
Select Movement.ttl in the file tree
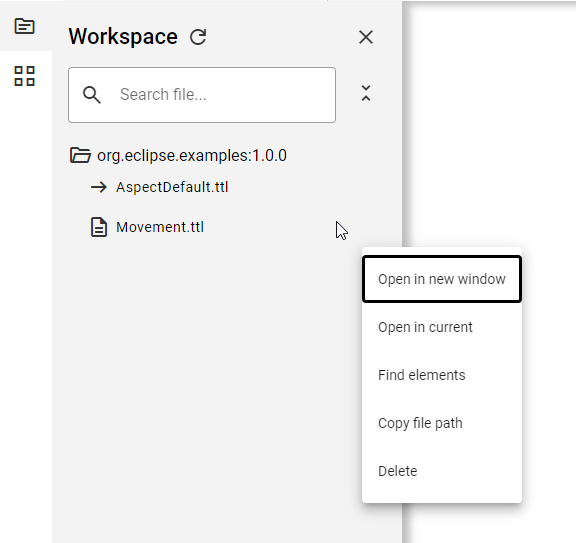160,227
